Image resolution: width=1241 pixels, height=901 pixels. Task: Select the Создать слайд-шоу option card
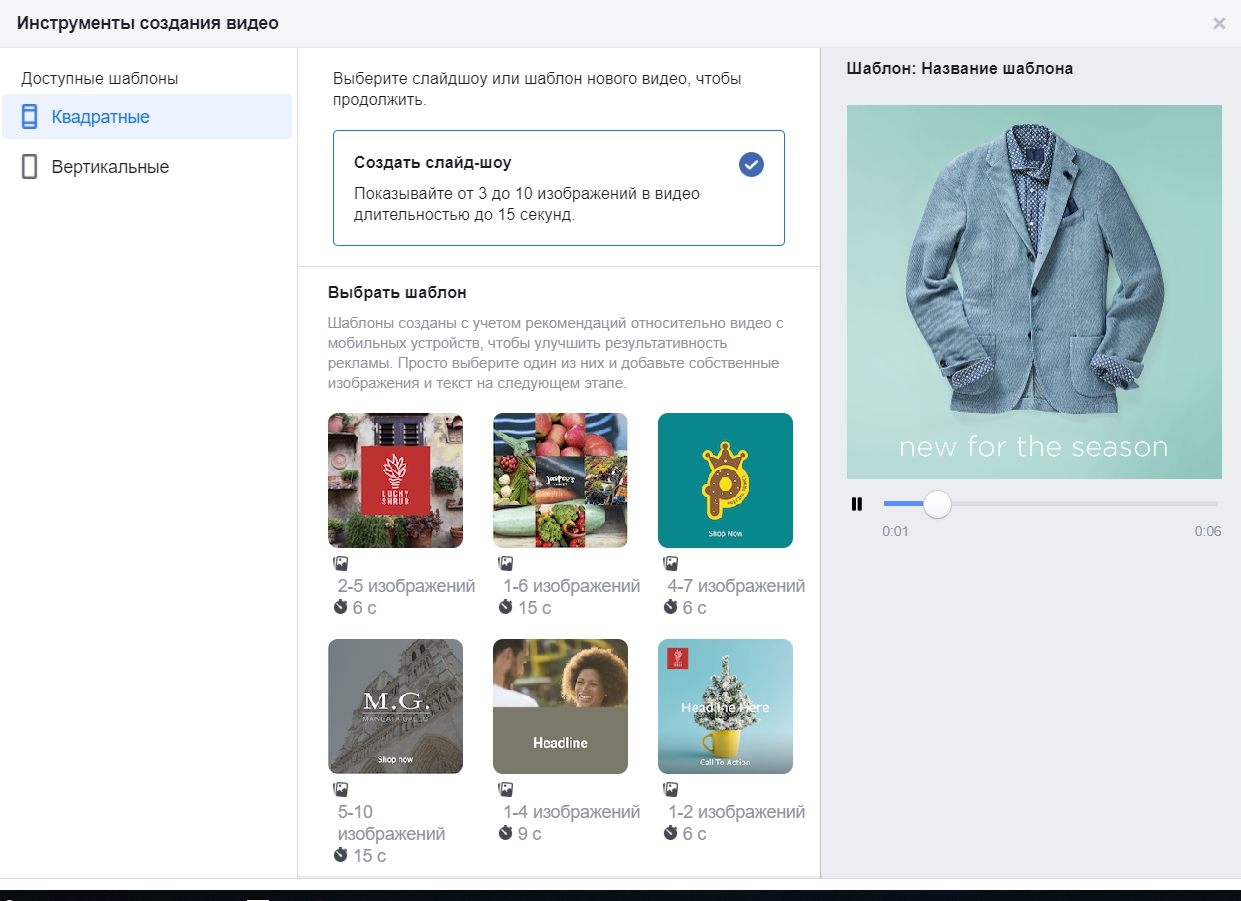559,188
